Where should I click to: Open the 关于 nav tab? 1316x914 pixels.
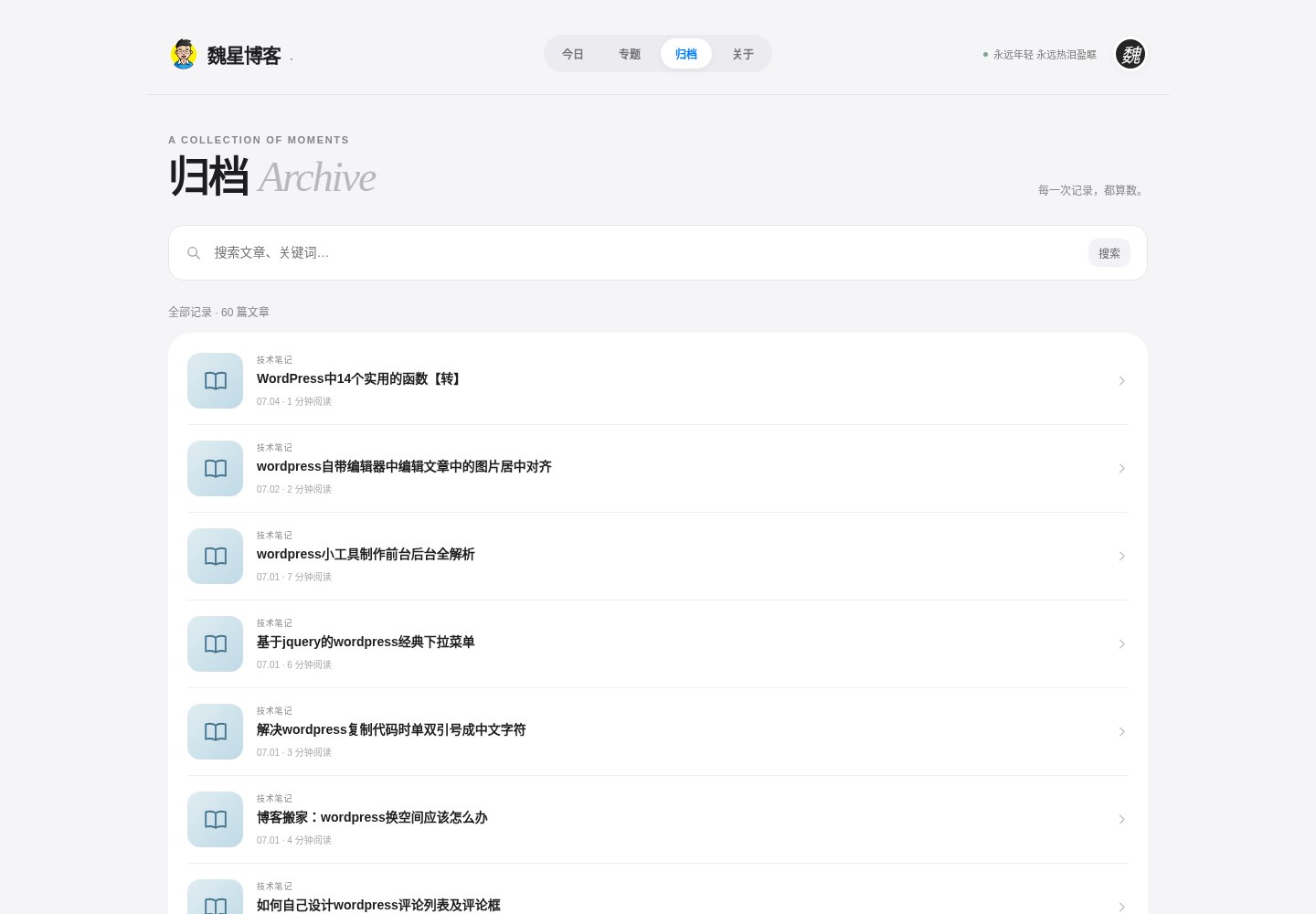point(743,54)
